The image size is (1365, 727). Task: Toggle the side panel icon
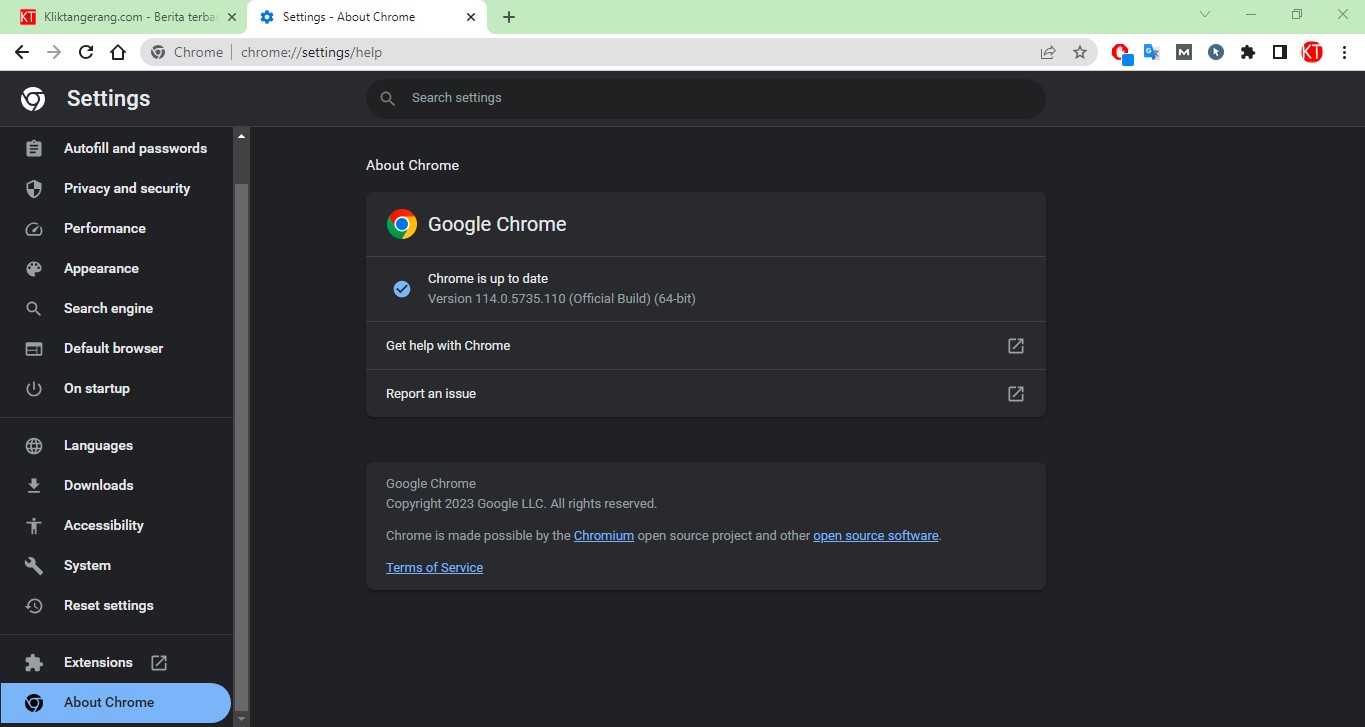pos(1280,52)
